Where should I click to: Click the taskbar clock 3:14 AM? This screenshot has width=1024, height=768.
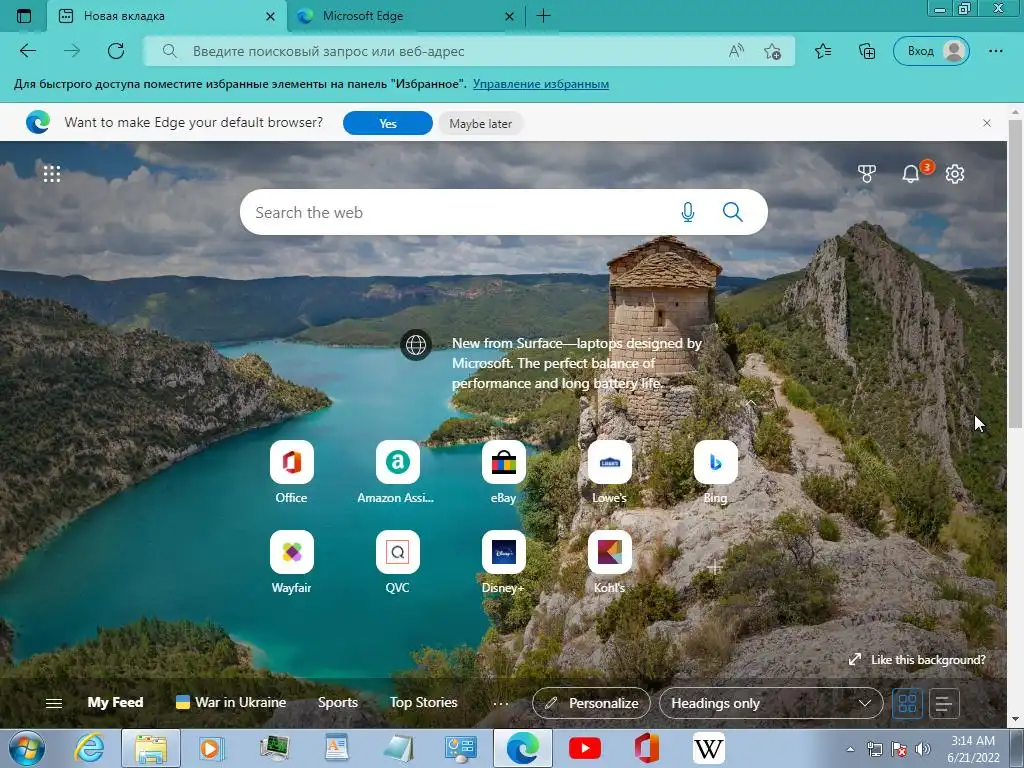click(x=973, y=749)
